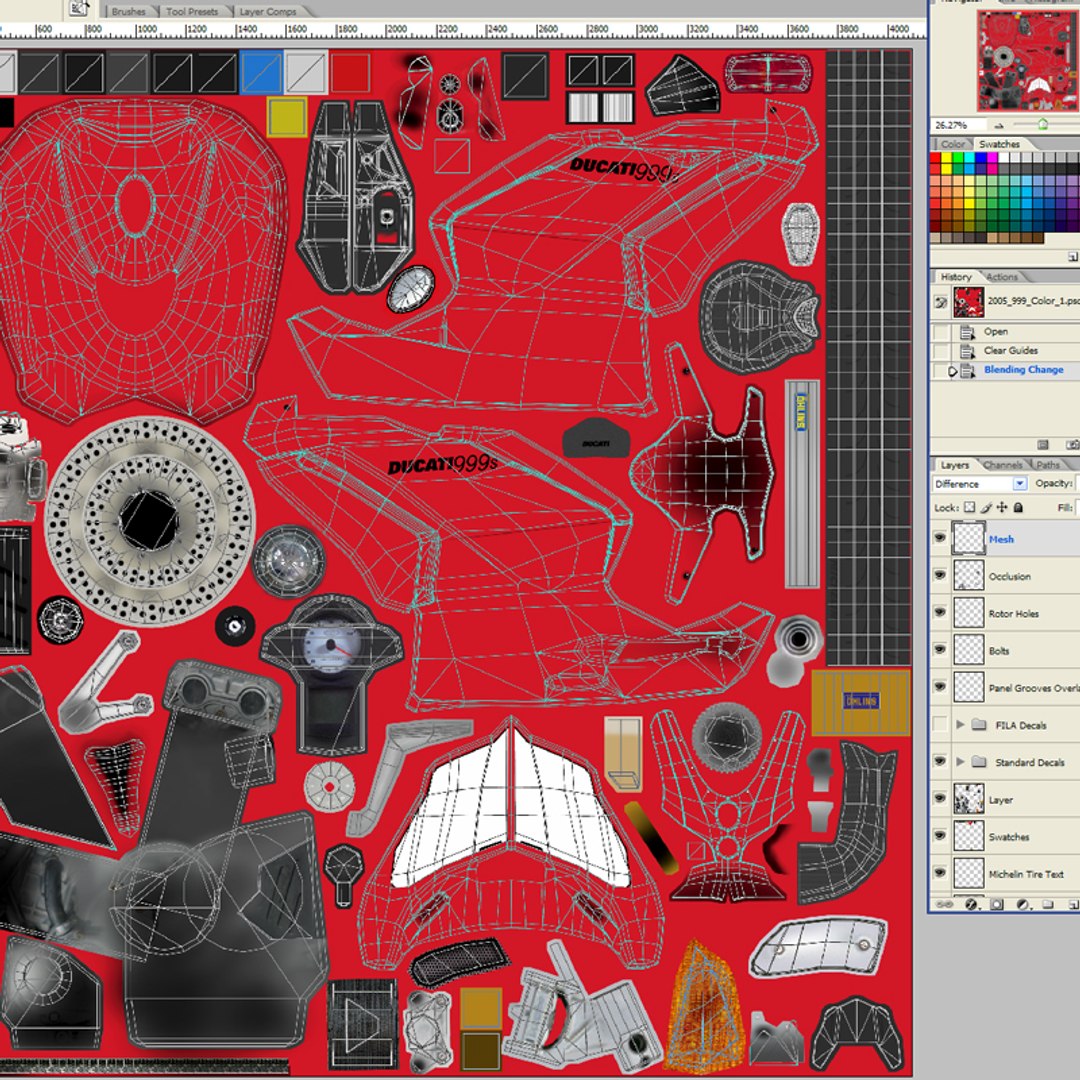The image size is (1080, 1080).
Task: Switch to the Brushes tab
Action: 129,11
